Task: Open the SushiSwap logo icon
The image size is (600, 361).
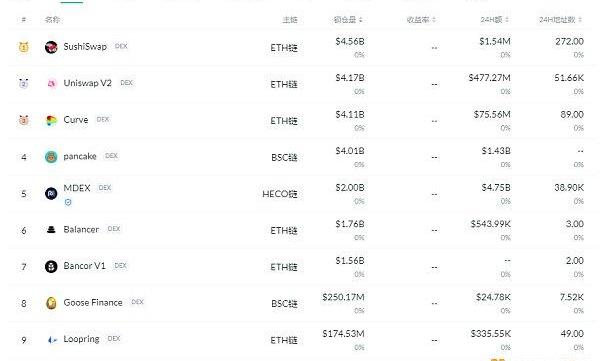Action: [51, 47]
